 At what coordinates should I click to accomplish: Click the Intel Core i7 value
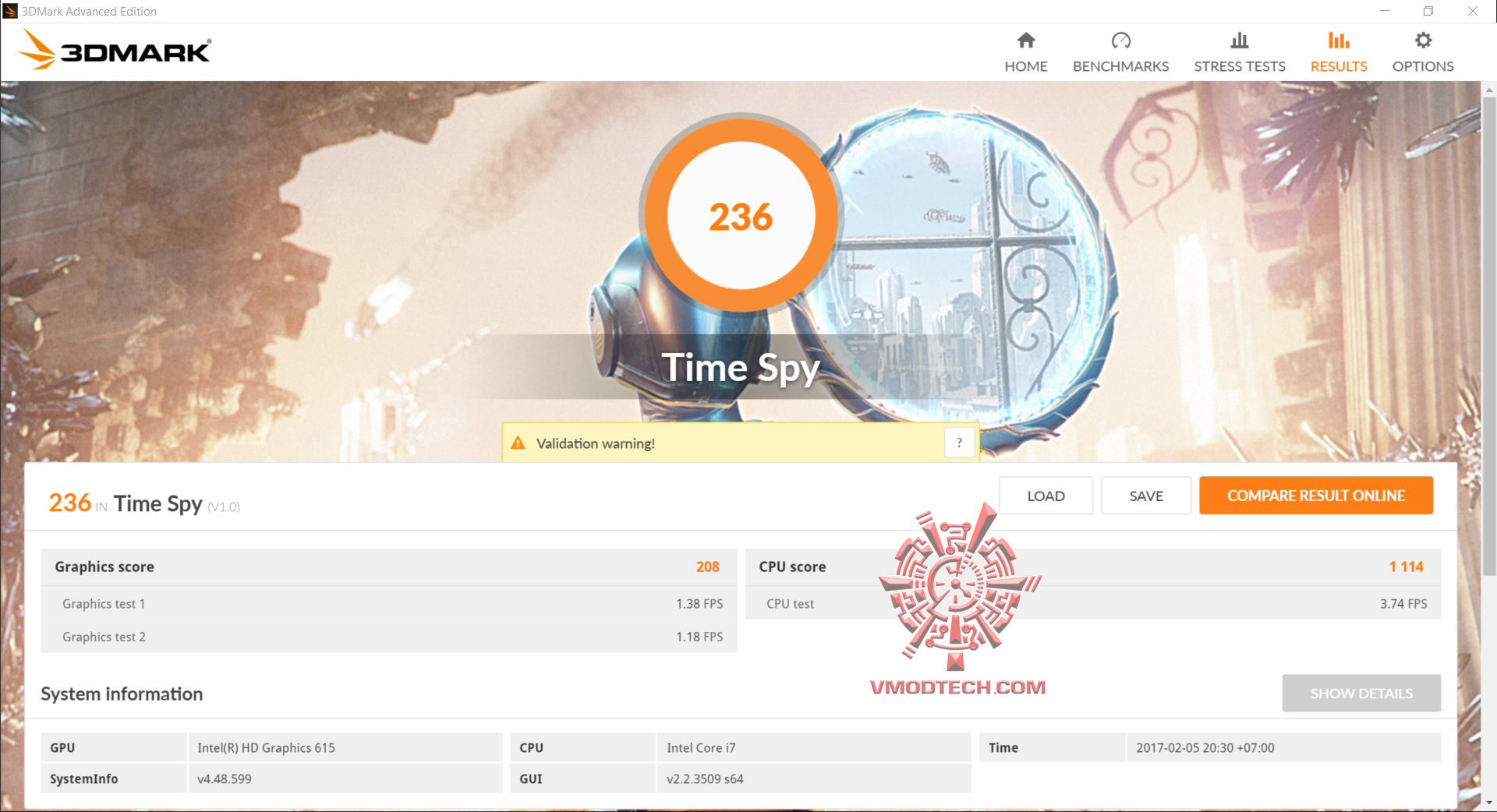coord(701,748)
